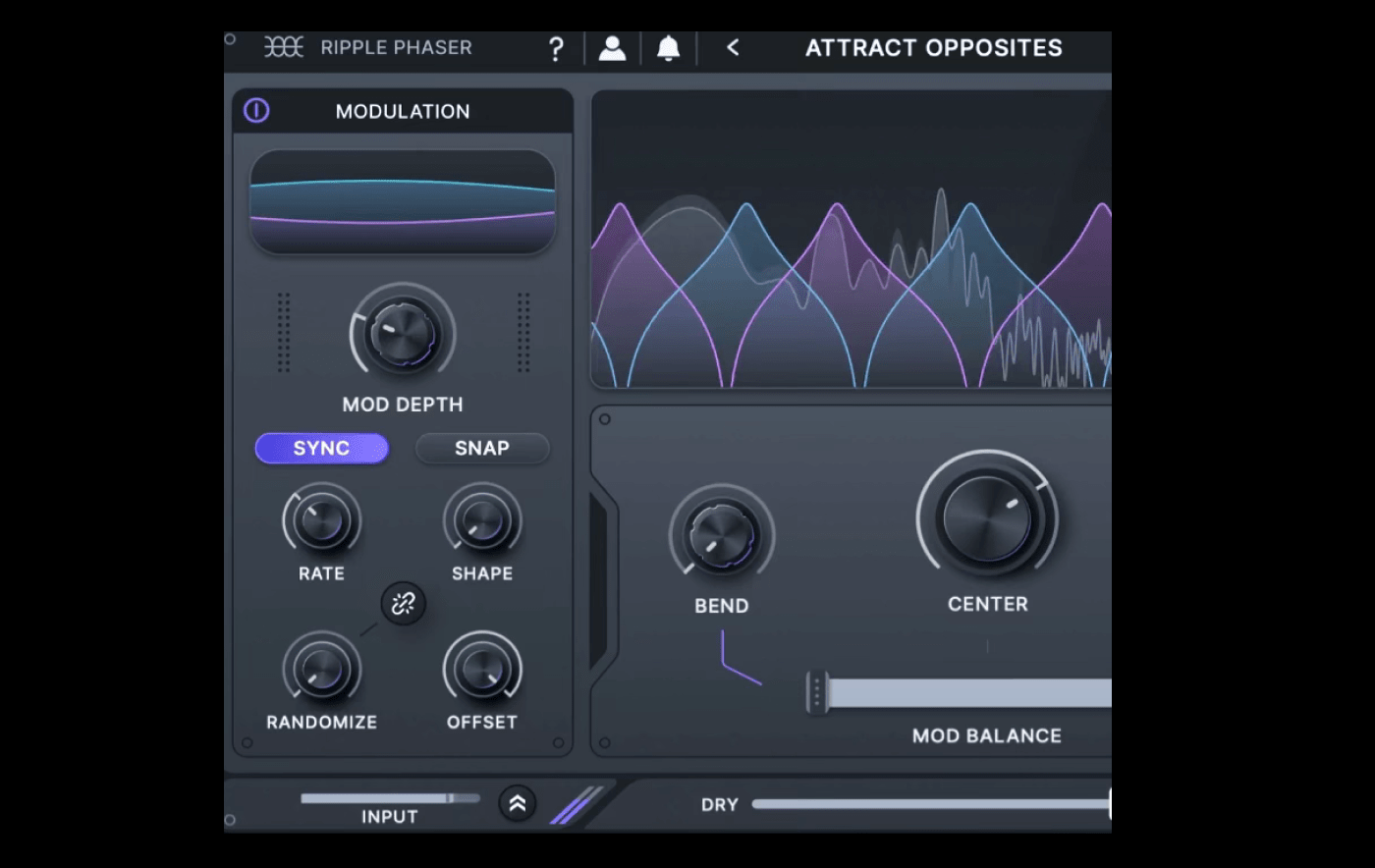Image resolution: width=1375 pixels, height=868 pixels.
Task: Click the link icon between Rate and Randomize
Action: 402,606
